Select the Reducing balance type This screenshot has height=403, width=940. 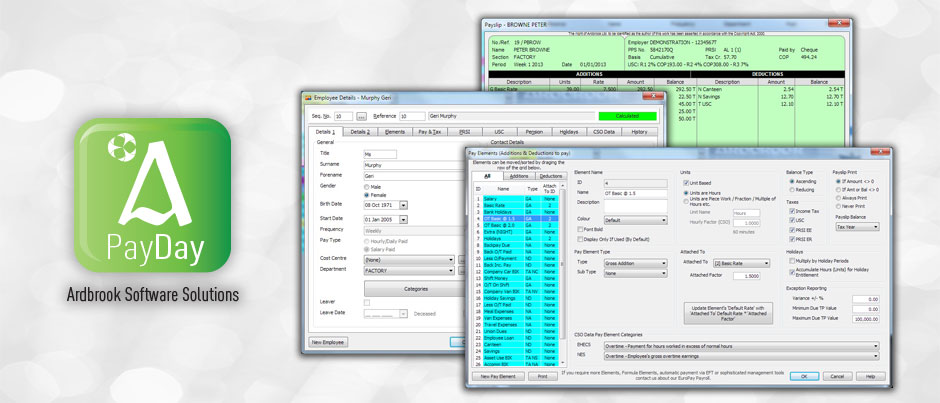(x=793, y=190)
